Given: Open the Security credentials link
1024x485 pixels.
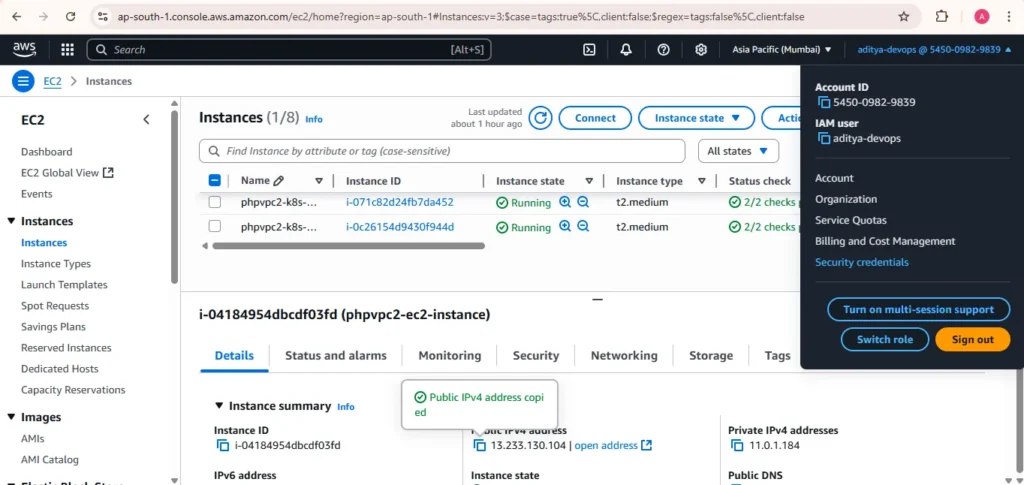Looking at the screenshot, I should pyautogui.click(x=861, y=262).
